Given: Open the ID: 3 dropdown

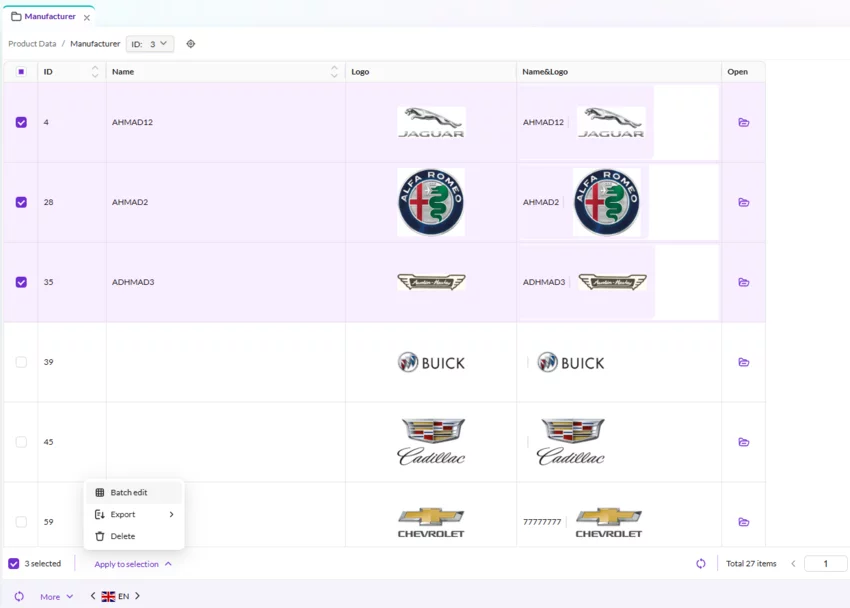Looking at the screenshot, I should pyautogui.click(x=150, y=44).
